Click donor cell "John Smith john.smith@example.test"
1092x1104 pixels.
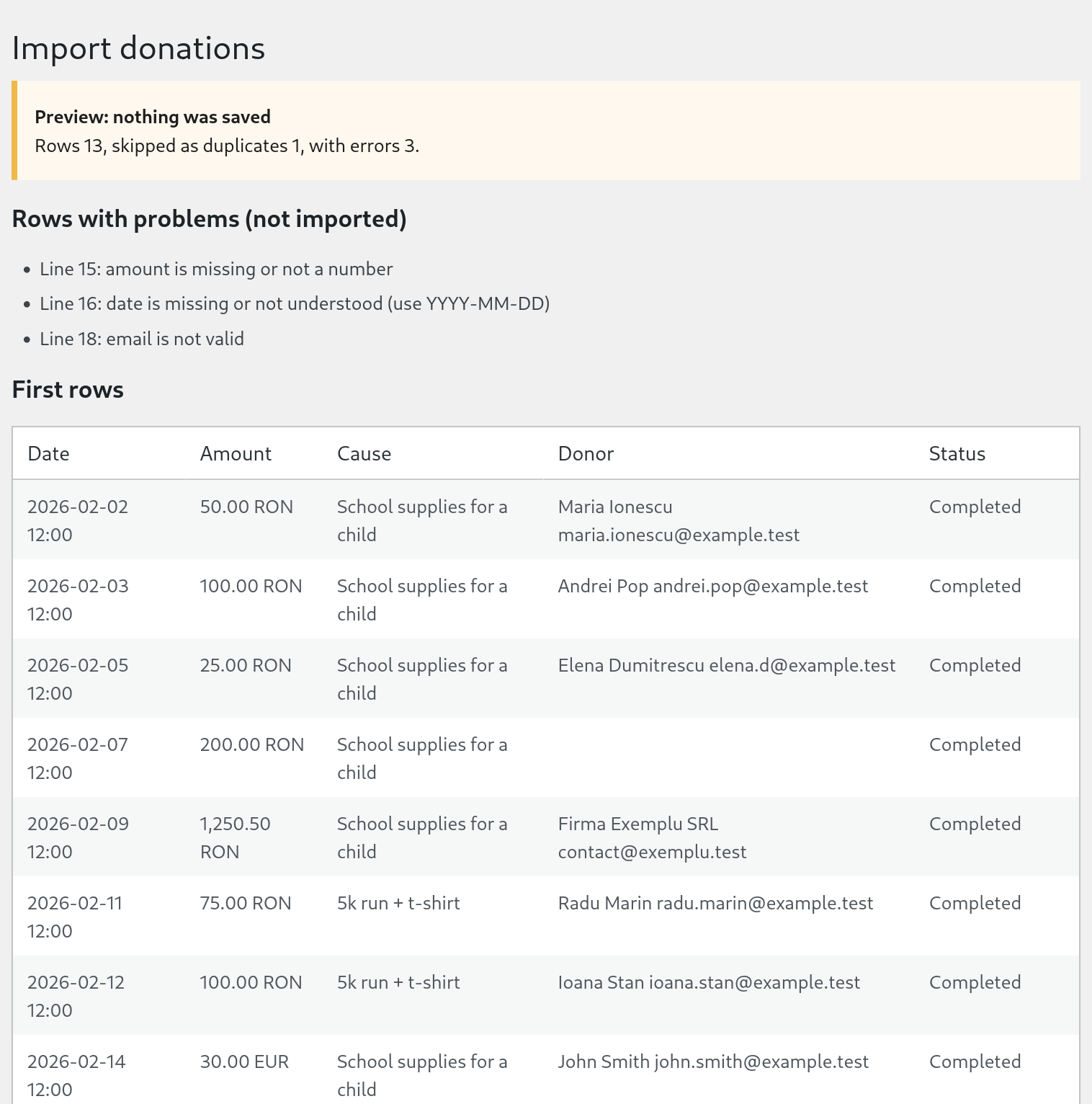(x=729, y=1070)
